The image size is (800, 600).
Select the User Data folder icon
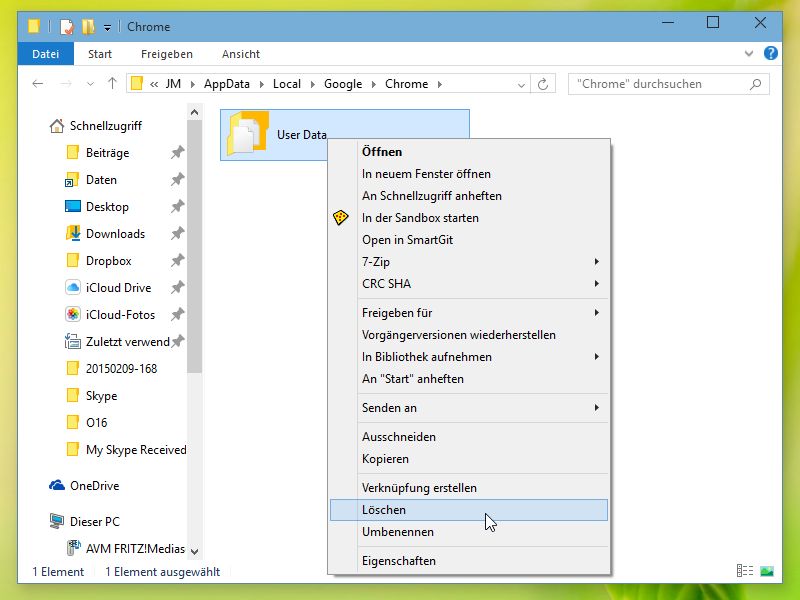point(248,133)
